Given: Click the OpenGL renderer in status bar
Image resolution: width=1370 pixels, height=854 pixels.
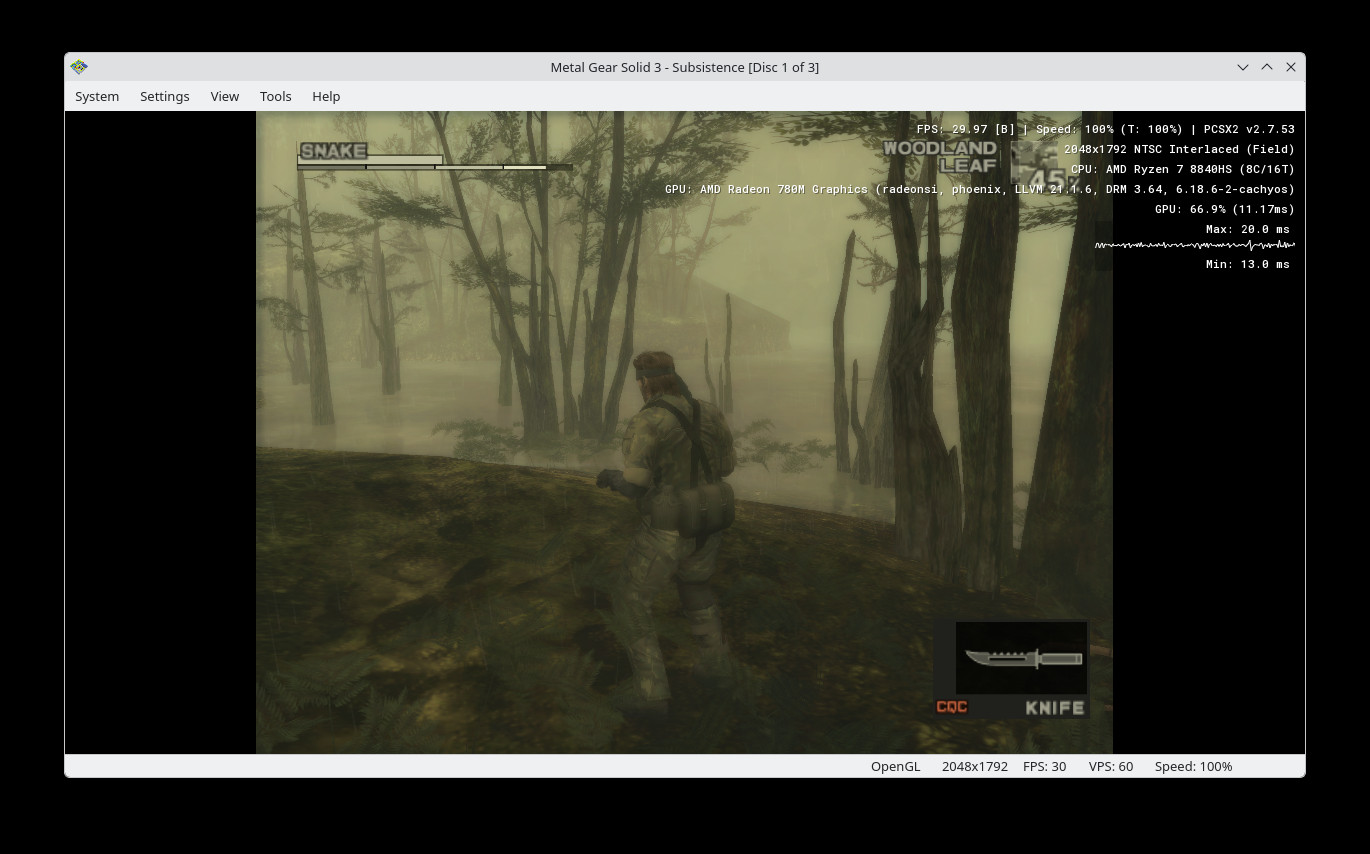Looking at the screenshot, I should click(x=895, y=766).
